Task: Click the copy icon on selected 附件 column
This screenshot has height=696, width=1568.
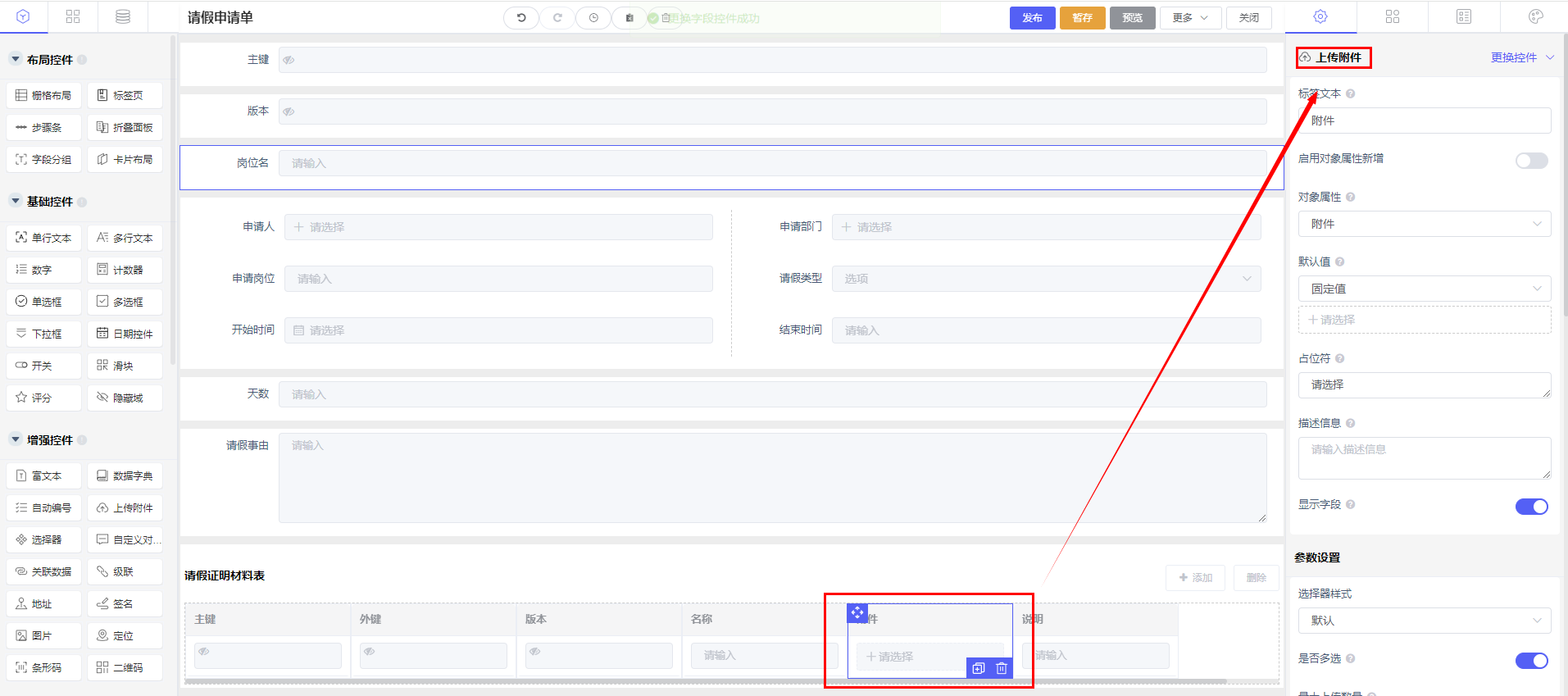Action: [979, 668]
